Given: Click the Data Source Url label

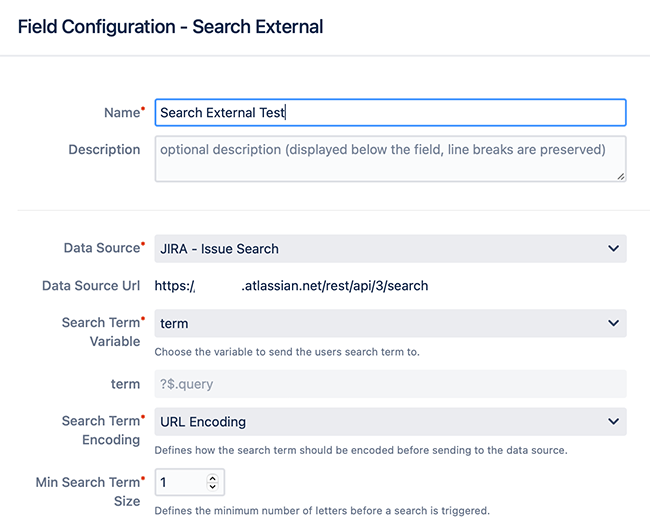Looking at the screenshot, I should (x=91, y=286).
